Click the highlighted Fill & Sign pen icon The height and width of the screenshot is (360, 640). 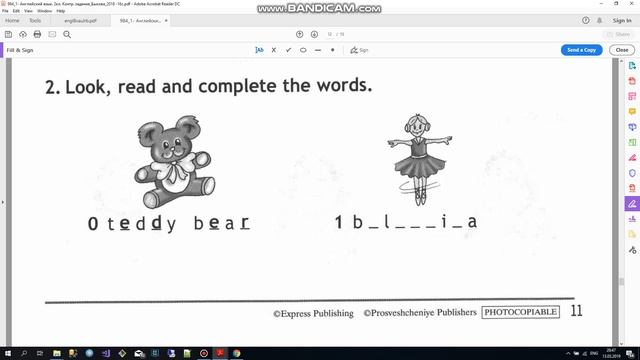coord(632,204)
